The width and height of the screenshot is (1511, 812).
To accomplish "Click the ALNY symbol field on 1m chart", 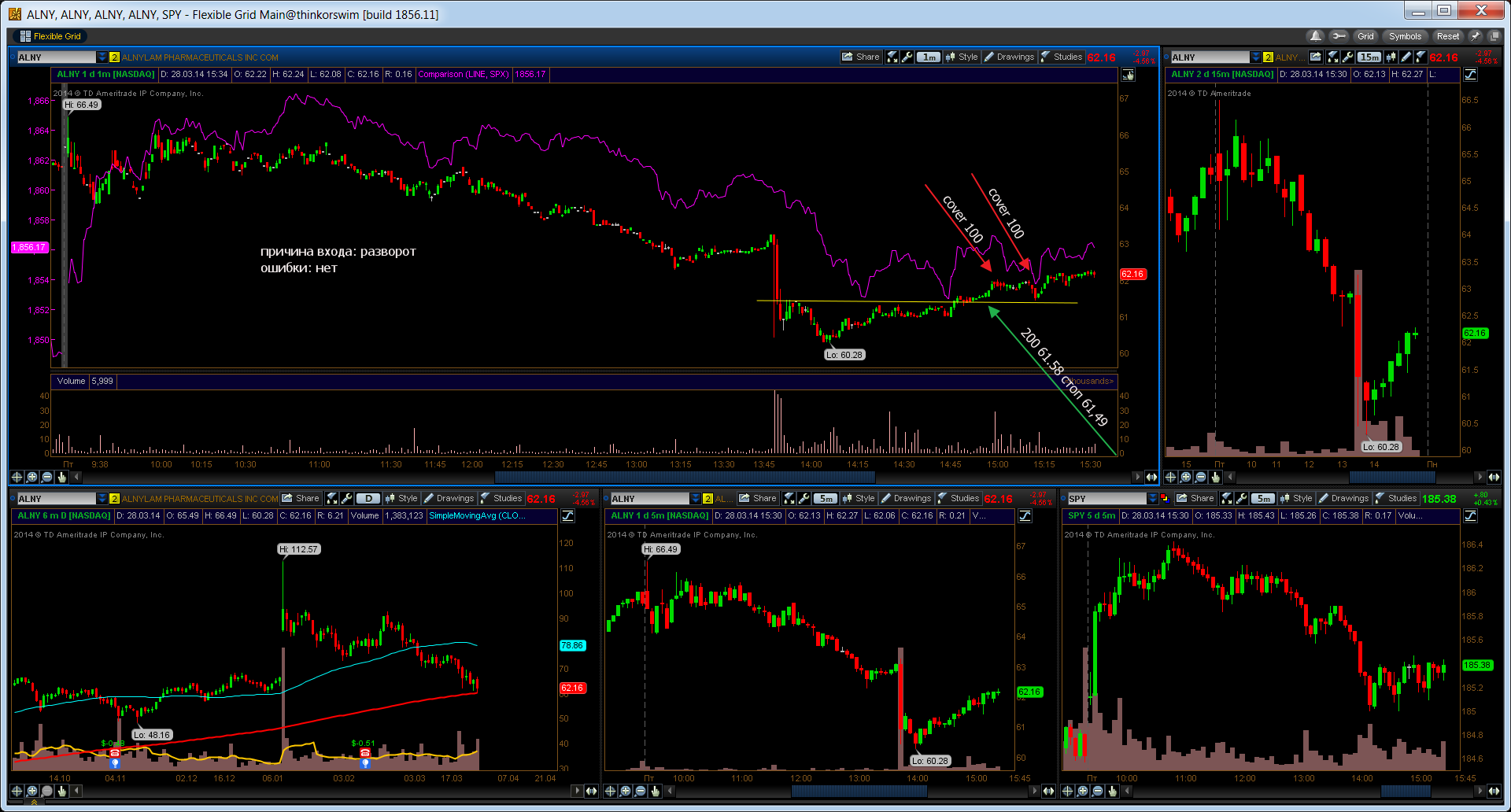I will [56, 57].
